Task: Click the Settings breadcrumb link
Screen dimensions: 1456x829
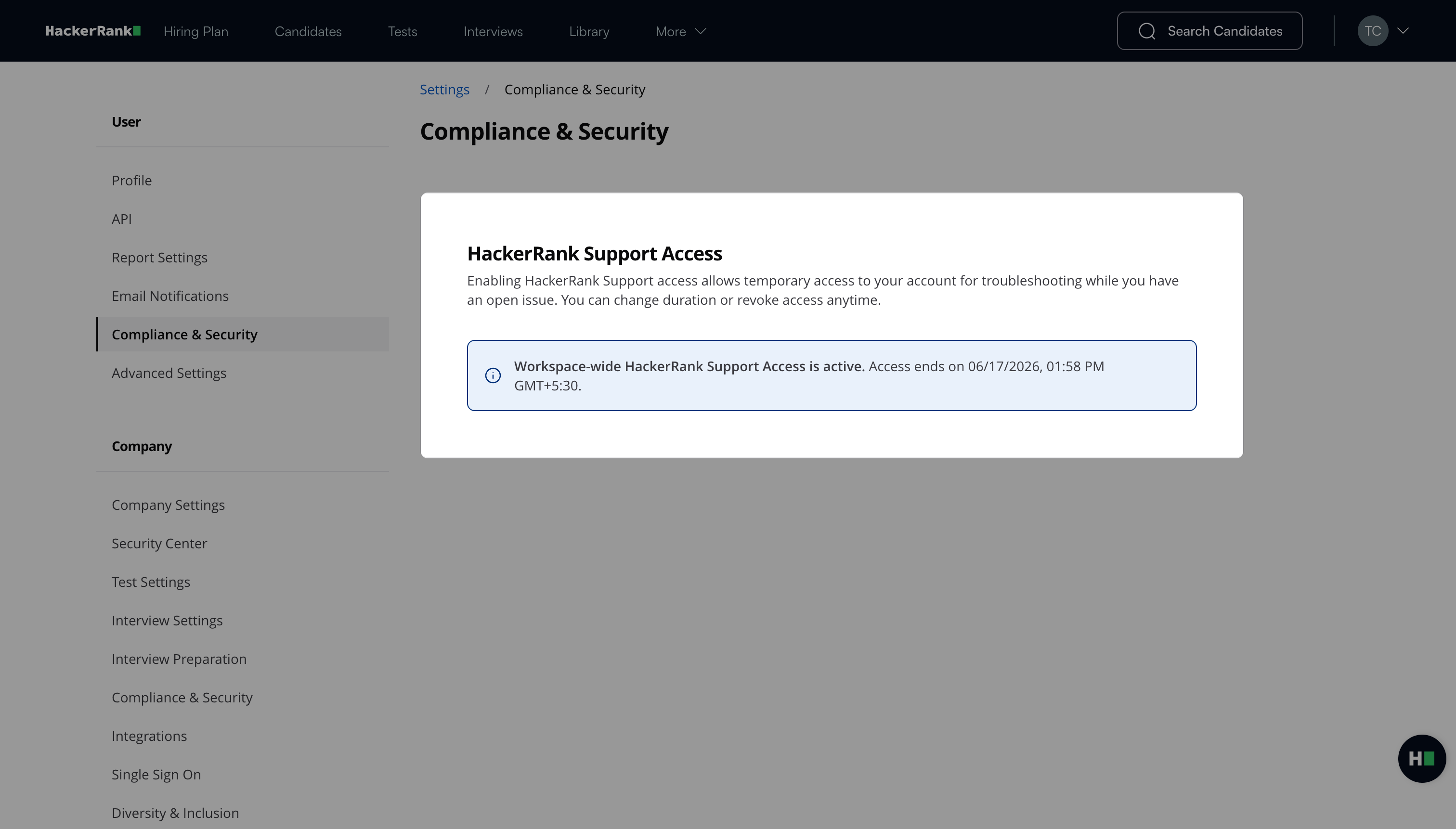Action: [445, 90]
